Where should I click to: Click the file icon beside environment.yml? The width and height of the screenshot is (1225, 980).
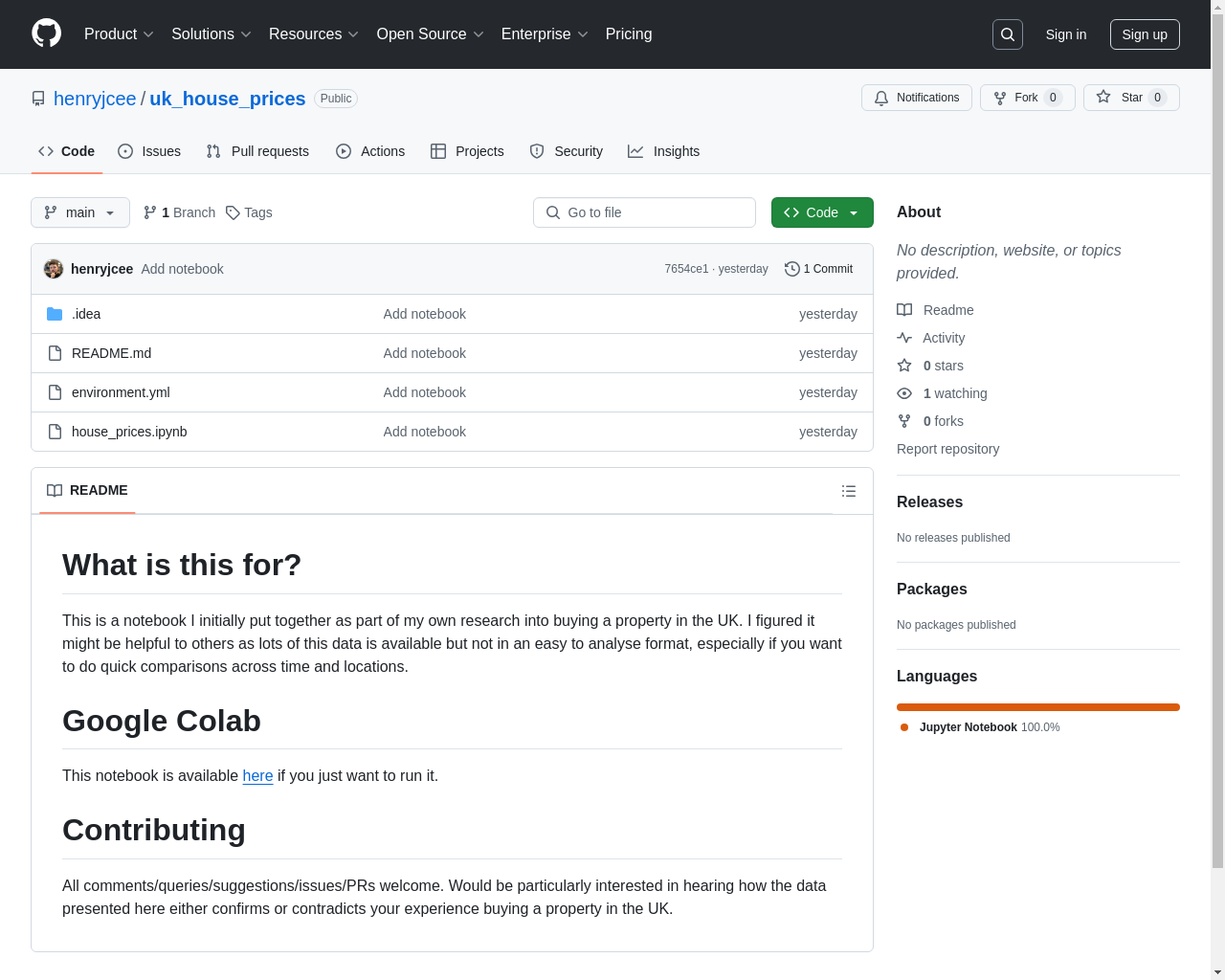(55, 392)
